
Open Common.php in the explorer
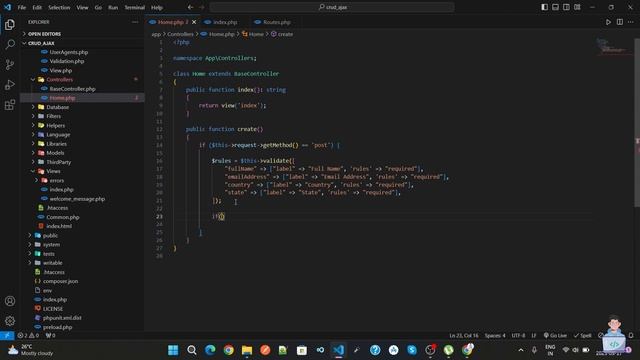62,217
